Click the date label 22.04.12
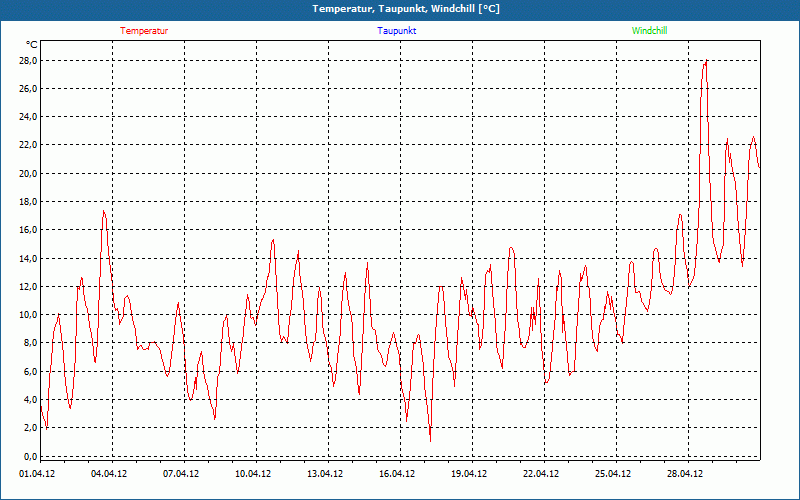Viewport: 800px width, 500px height. pyautogui.click(x=541, y=474)
